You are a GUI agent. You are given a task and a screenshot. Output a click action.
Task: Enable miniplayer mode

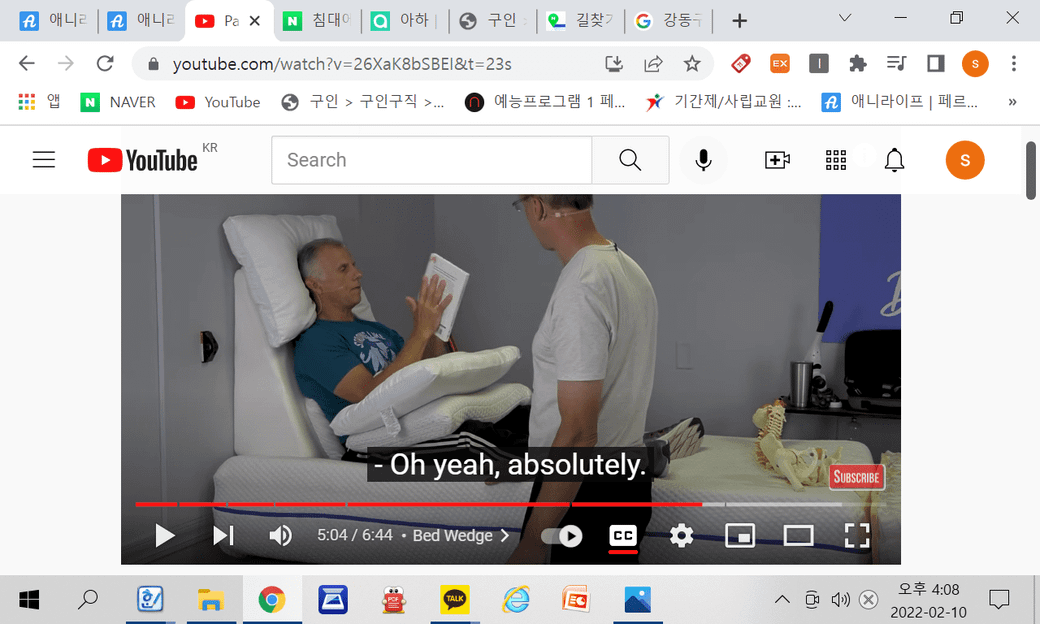[739, 536]
